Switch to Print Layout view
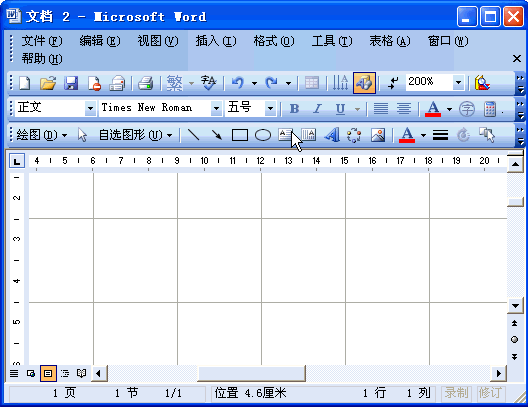This screenshot has height=408, width=528. tap(48, 373)
